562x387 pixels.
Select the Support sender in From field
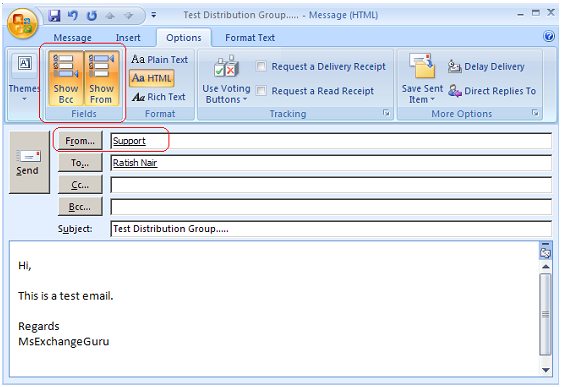(129, 141)
